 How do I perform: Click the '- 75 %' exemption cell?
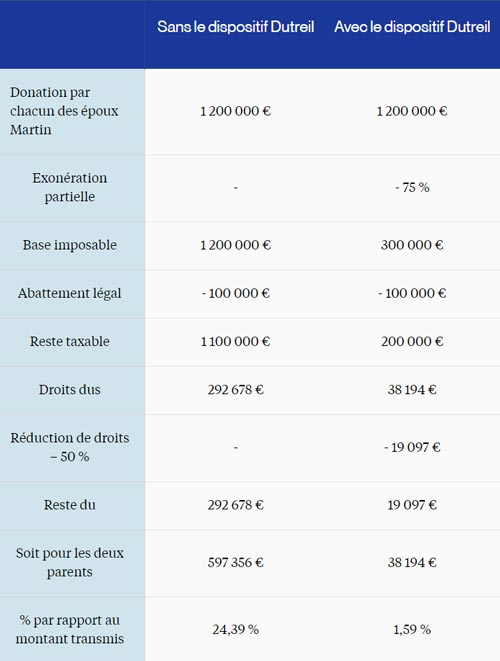[412, 187]
